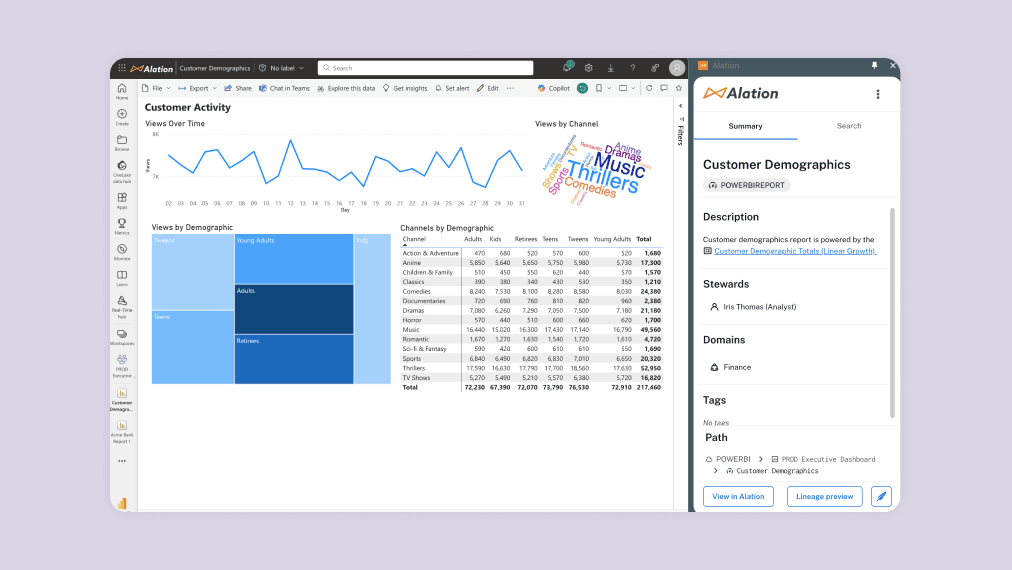
Task: Open the view layout dropdown
Action: [627, 88]
